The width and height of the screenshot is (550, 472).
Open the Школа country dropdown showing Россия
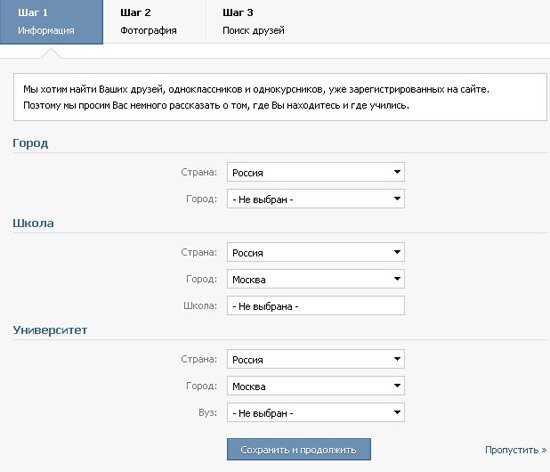(x=316, y=252)
